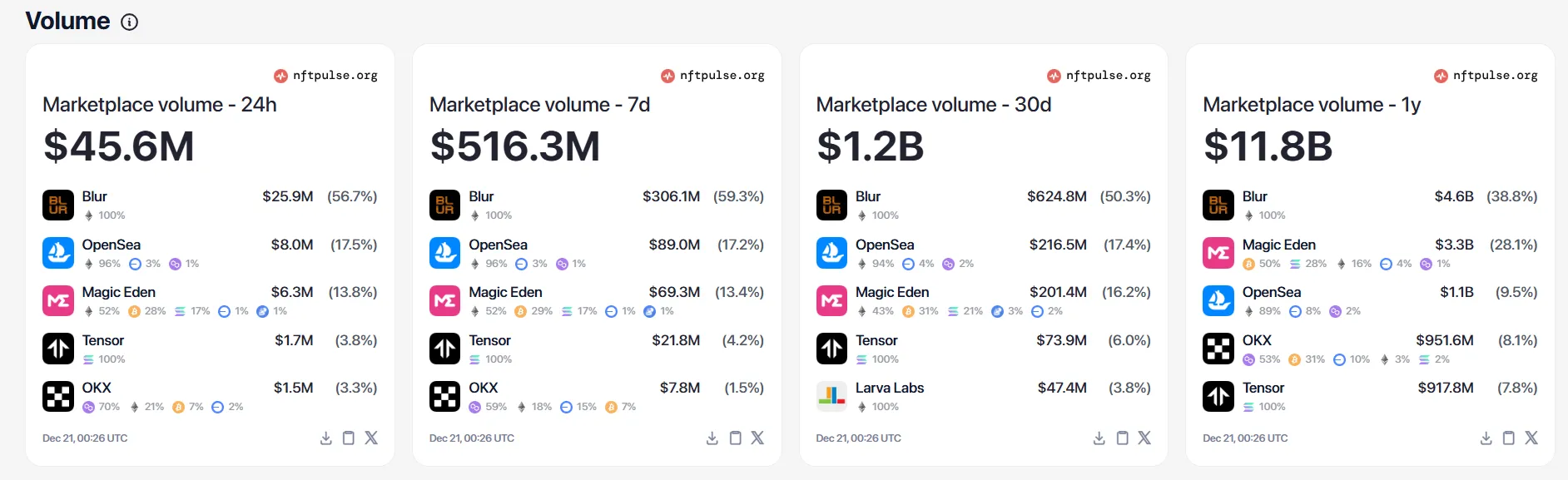
Task: Download the 7d marketplace volume card
Action: point(712,438)
